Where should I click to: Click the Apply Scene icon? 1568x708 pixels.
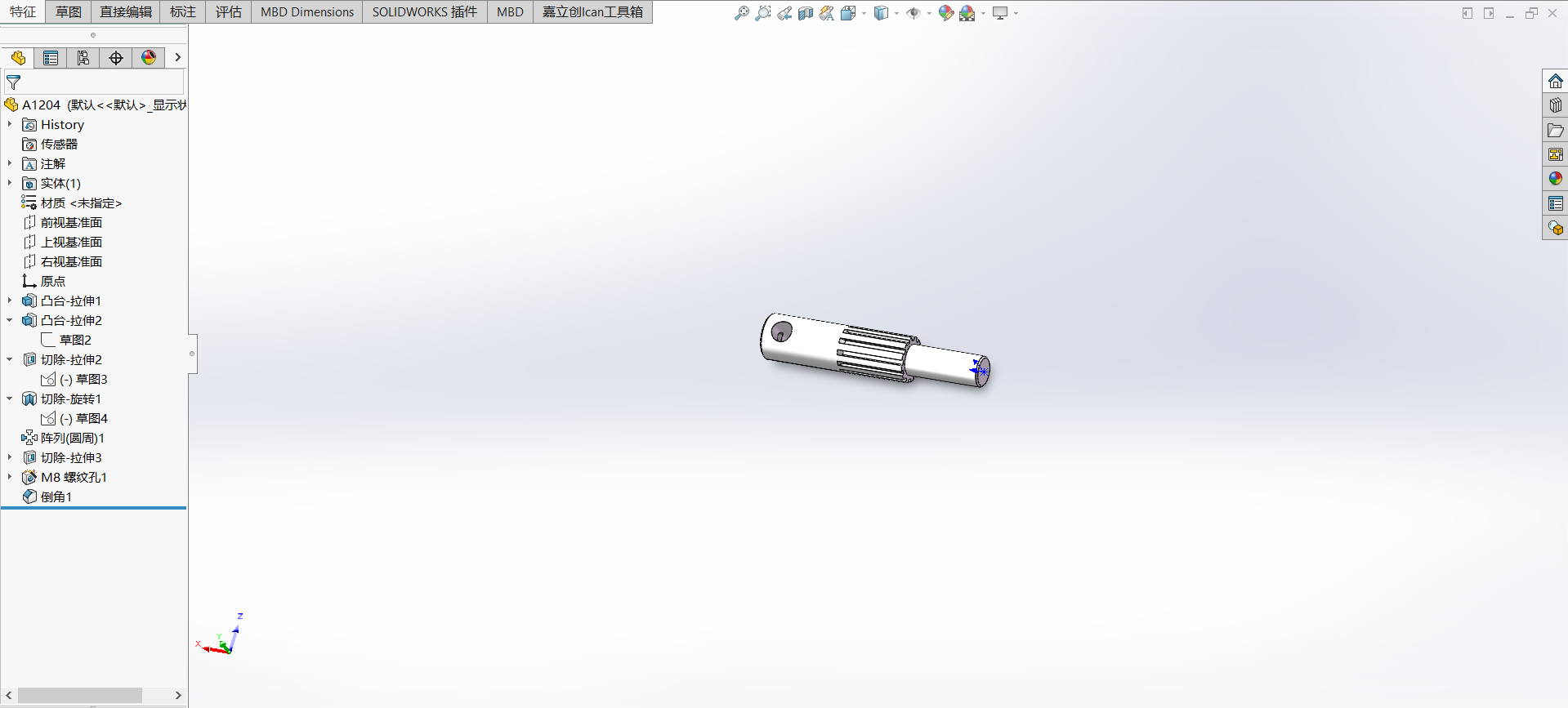point(967,13)
